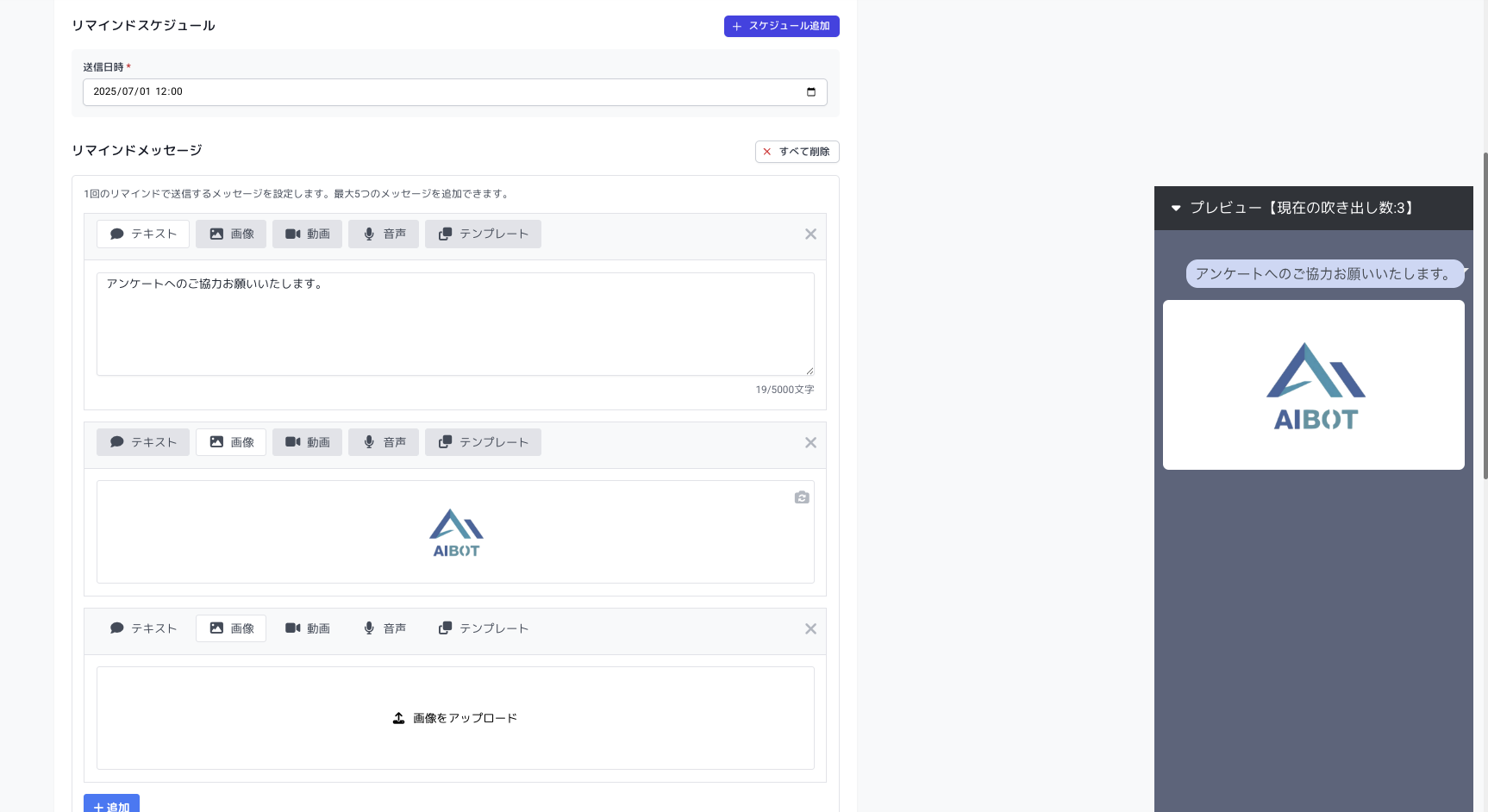Viewport: 1488px width, 812px height.
Task: Click the uploaded AIBOT logo image
Action: (456, 533)
